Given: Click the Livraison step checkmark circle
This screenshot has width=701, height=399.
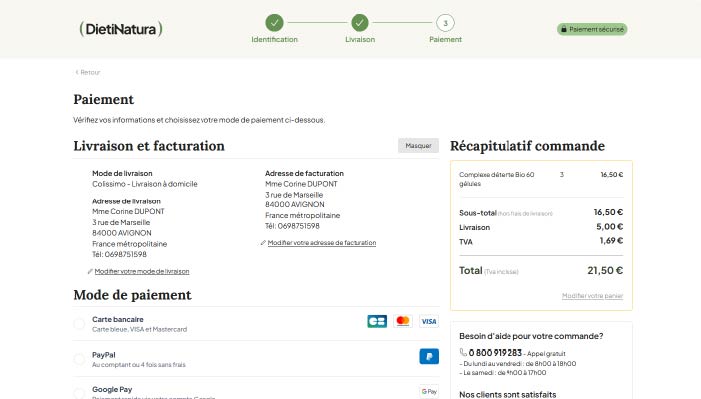Looking at the screenshot, I should point(359,22).
